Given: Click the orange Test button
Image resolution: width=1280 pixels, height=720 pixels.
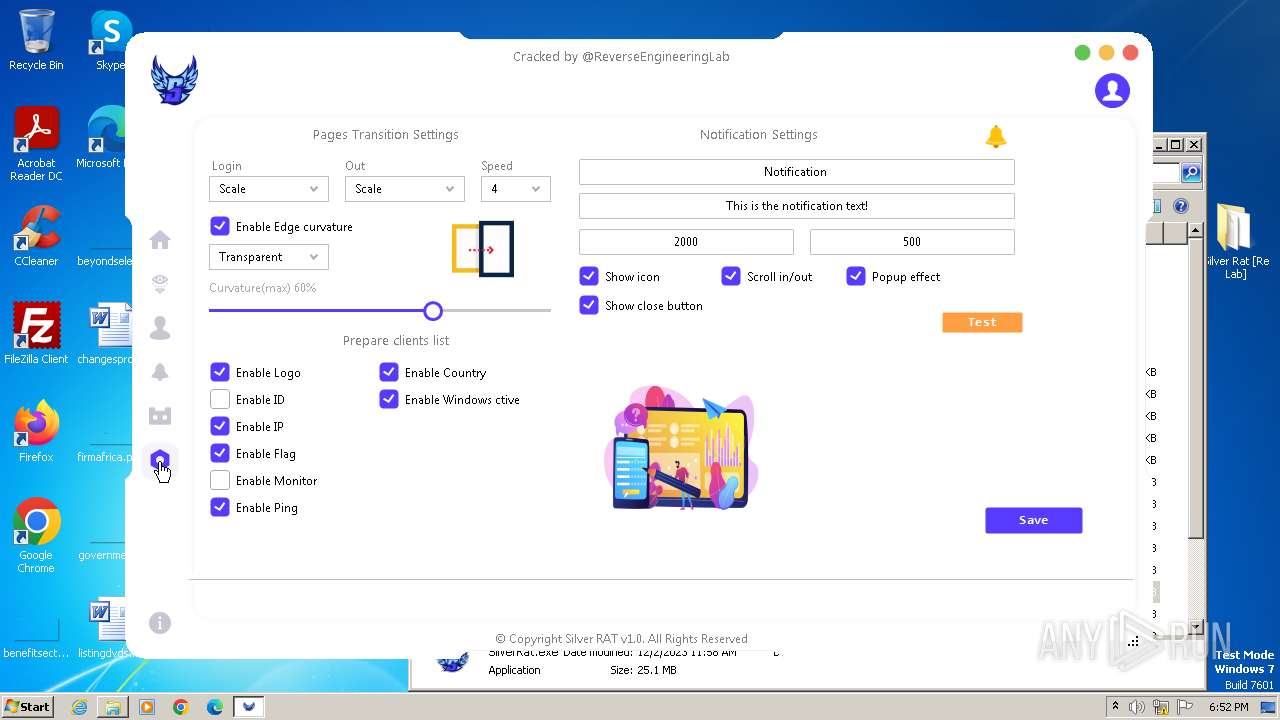Looking at the screenshot, I should pos(982,322).
